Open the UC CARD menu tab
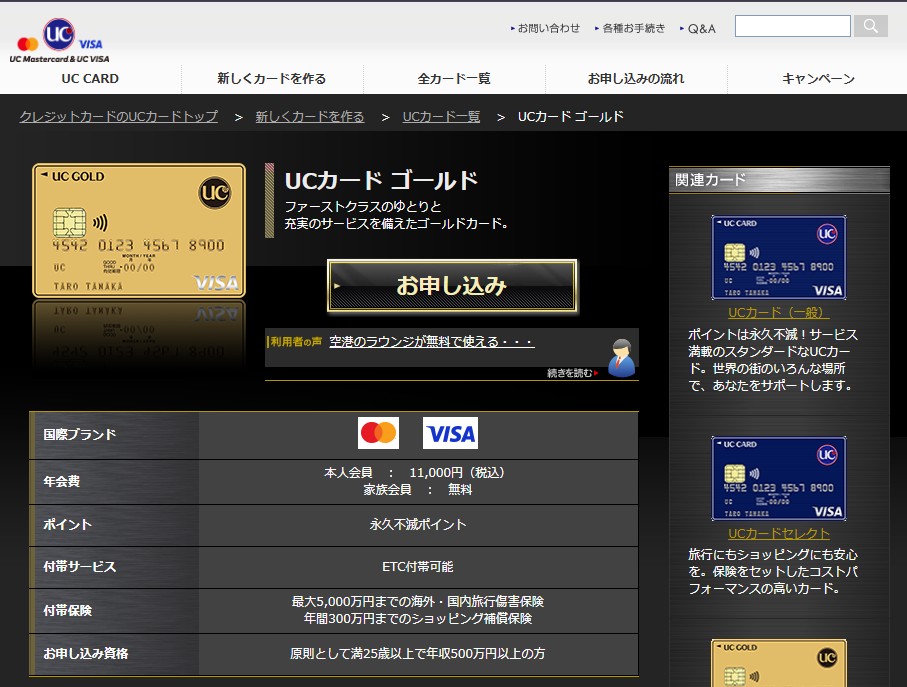This screenshot has height=687, width=907. (90, 78)
